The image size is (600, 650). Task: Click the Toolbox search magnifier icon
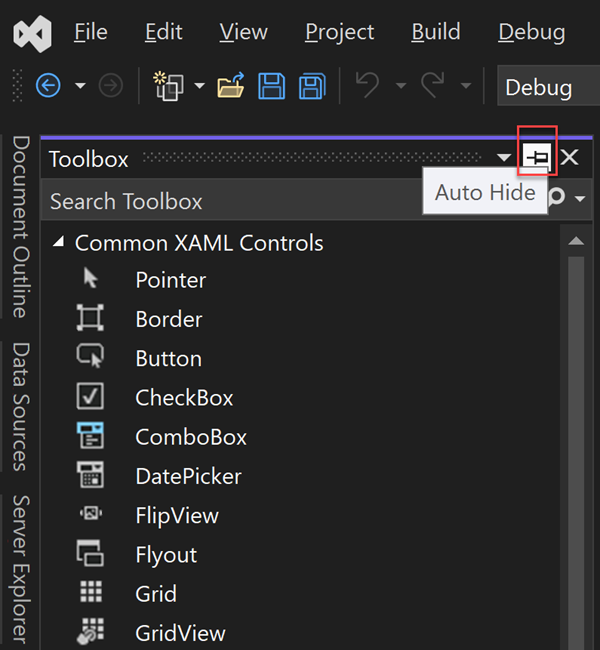point(557,196)
